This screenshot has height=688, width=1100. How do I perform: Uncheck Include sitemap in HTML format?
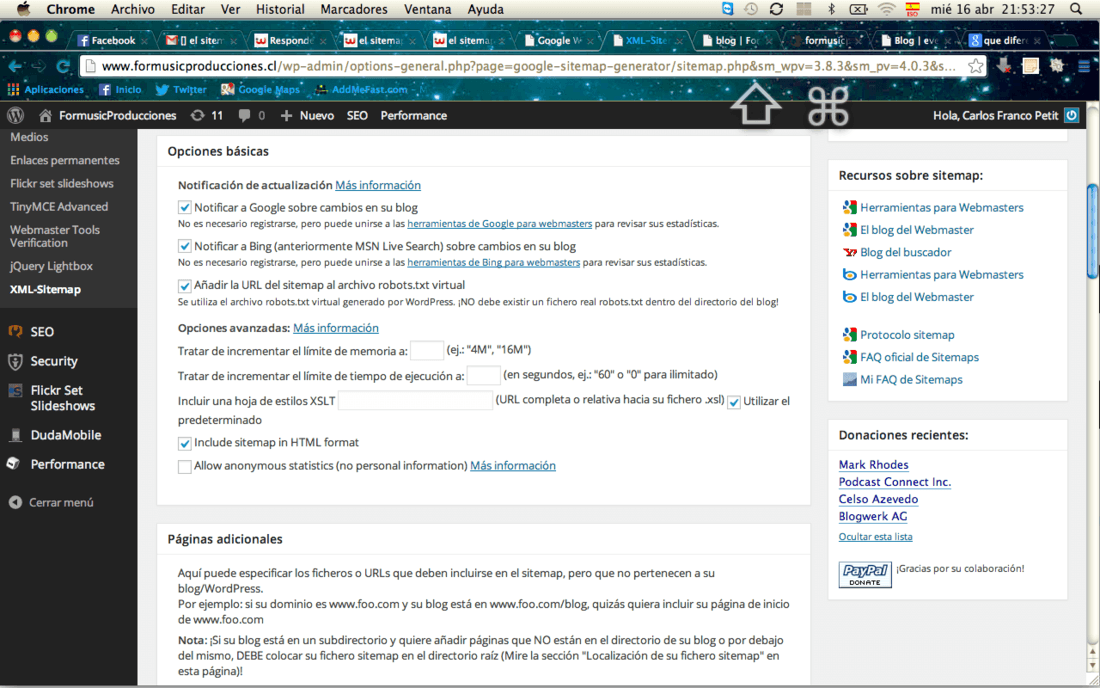[x=185, y=443]
